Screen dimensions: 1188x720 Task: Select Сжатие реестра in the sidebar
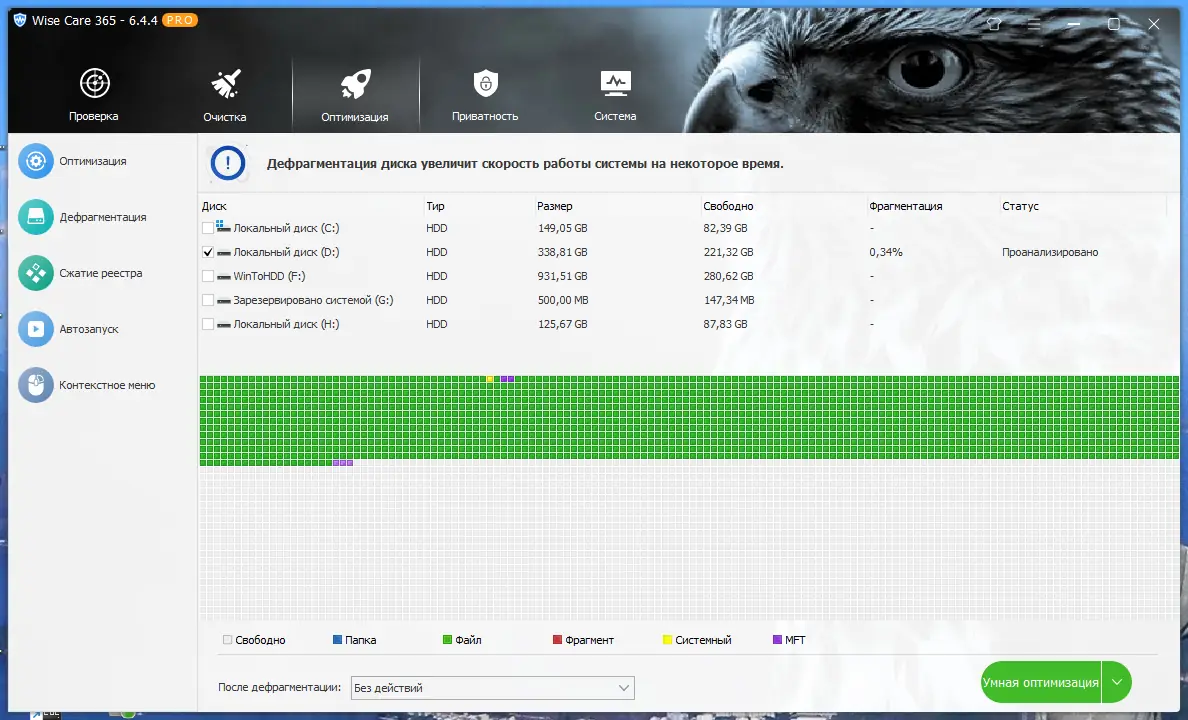(101, 273)
